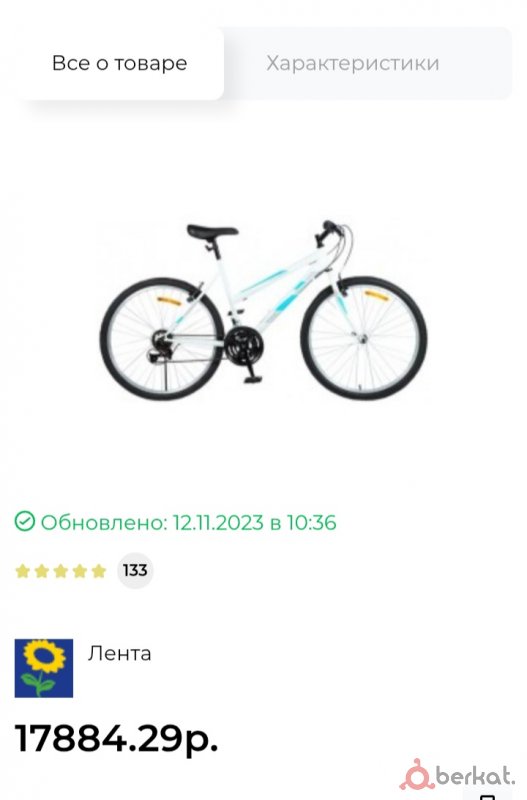Open the Все о товаре tab
The width and height of the screenshot is (527, 800).
click(119, 63)
